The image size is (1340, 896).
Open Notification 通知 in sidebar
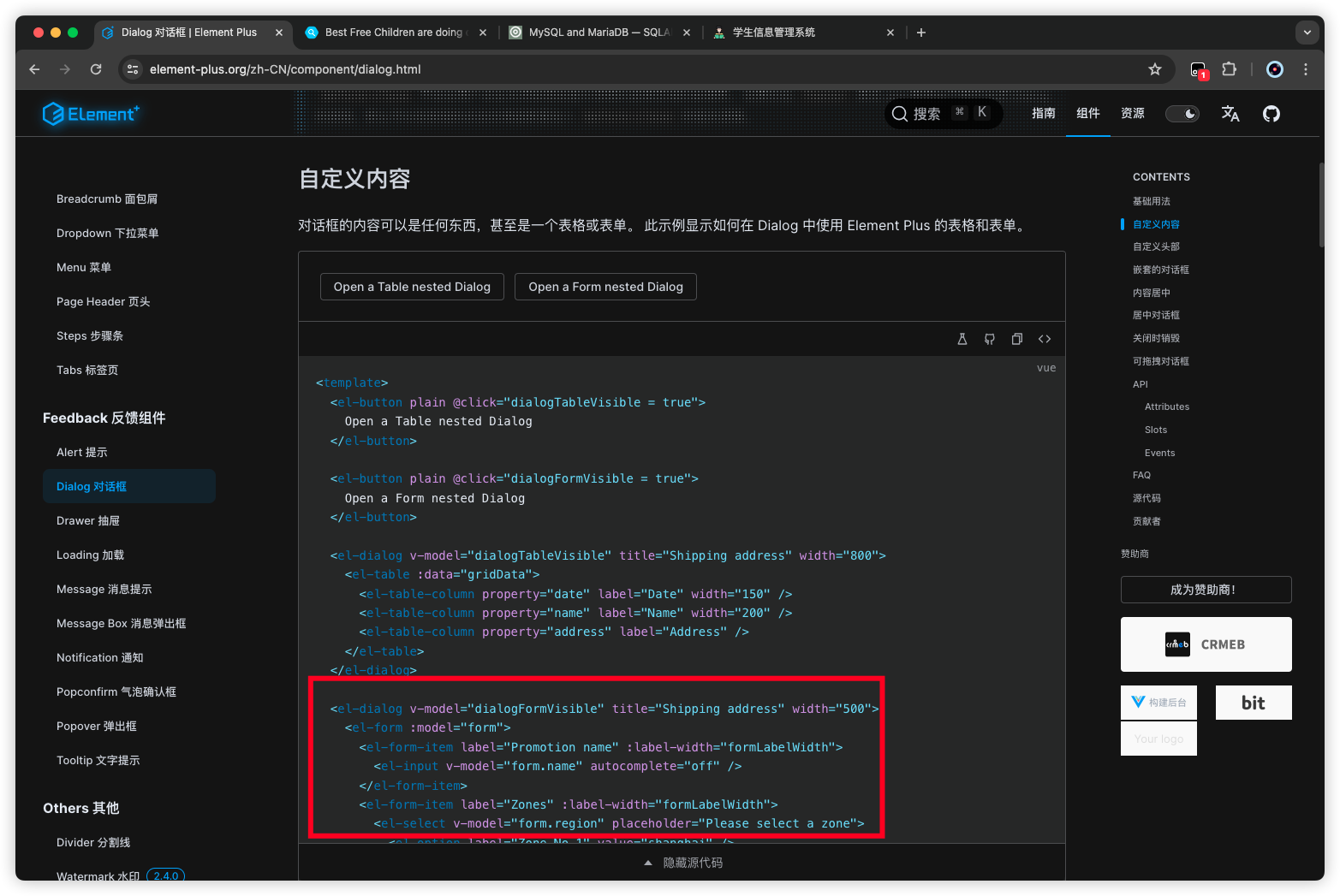[x=100, y=657]
